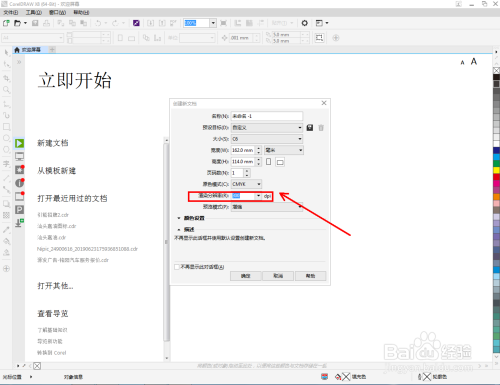Click the plus new tab button
Image resolution: width=500 pixels, height=385 pixels.
pos(52,50)
